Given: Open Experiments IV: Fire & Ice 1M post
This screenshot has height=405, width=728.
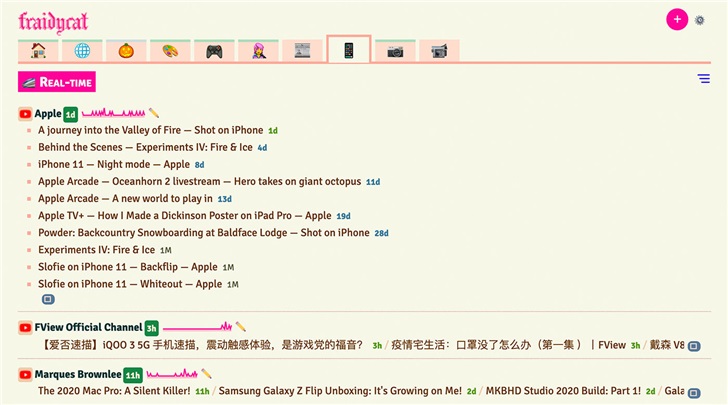Looking at the screenshot, I should [x=97, y=250].
